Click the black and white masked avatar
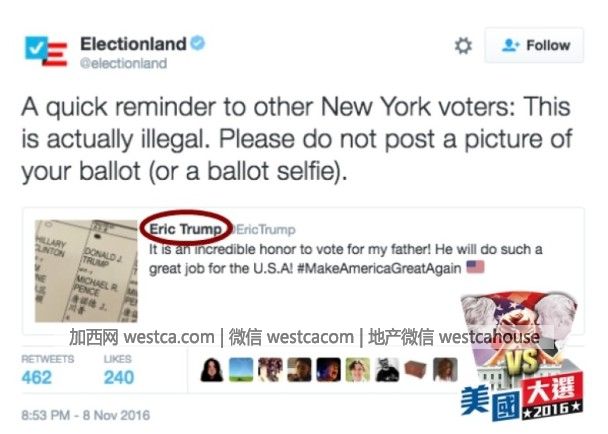 coord(387,370)
